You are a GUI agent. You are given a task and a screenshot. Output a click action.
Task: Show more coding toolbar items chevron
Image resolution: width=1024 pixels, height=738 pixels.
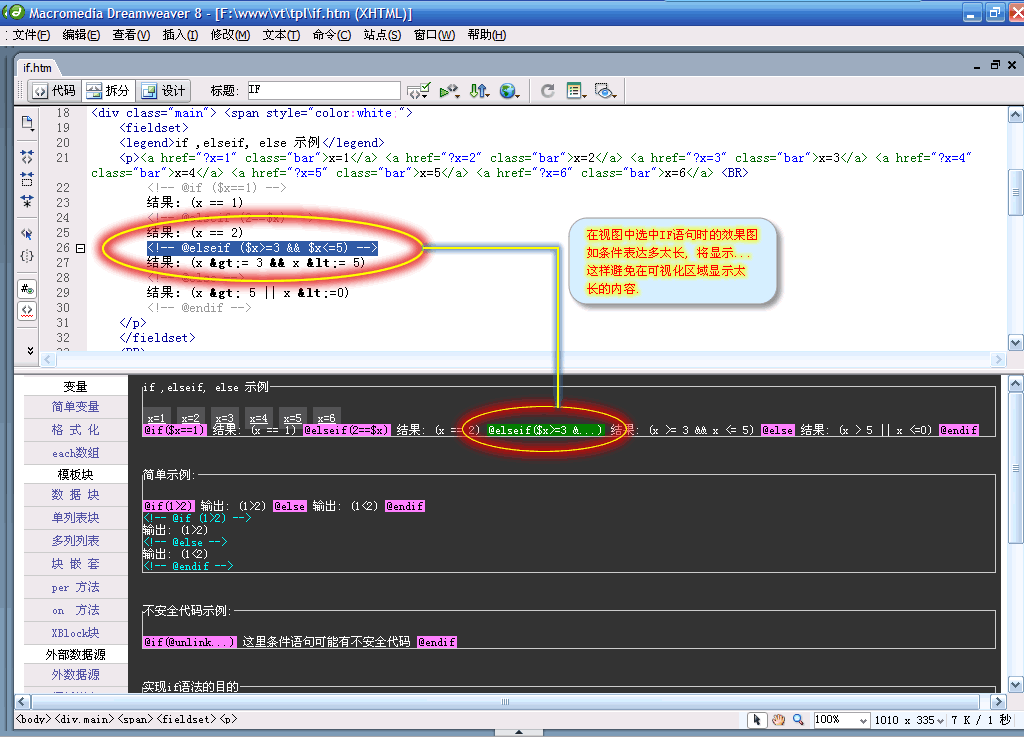coord(30,351)
